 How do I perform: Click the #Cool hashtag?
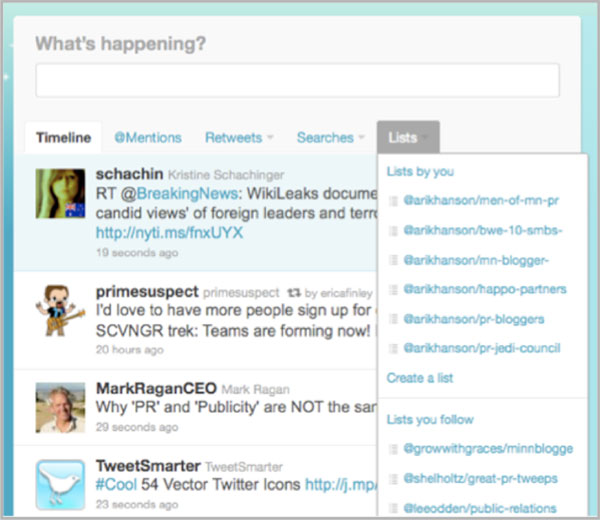click(x=116, y=485)
